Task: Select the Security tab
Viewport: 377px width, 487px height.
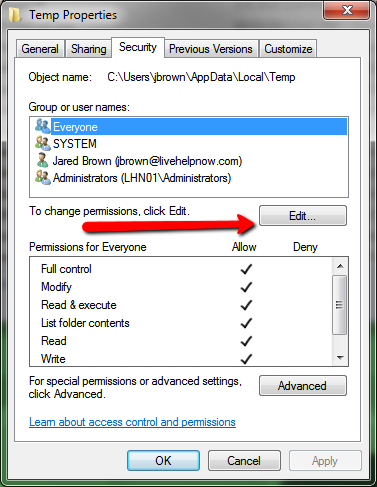Action: click(138, 47)
